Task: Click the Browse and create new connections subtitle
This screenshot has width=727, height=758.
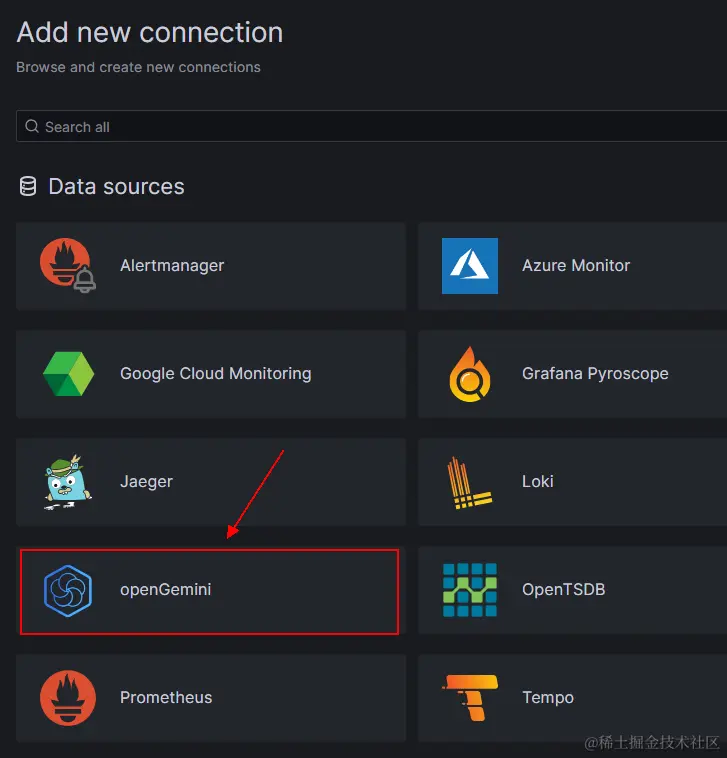Action: tap(138, 67)
